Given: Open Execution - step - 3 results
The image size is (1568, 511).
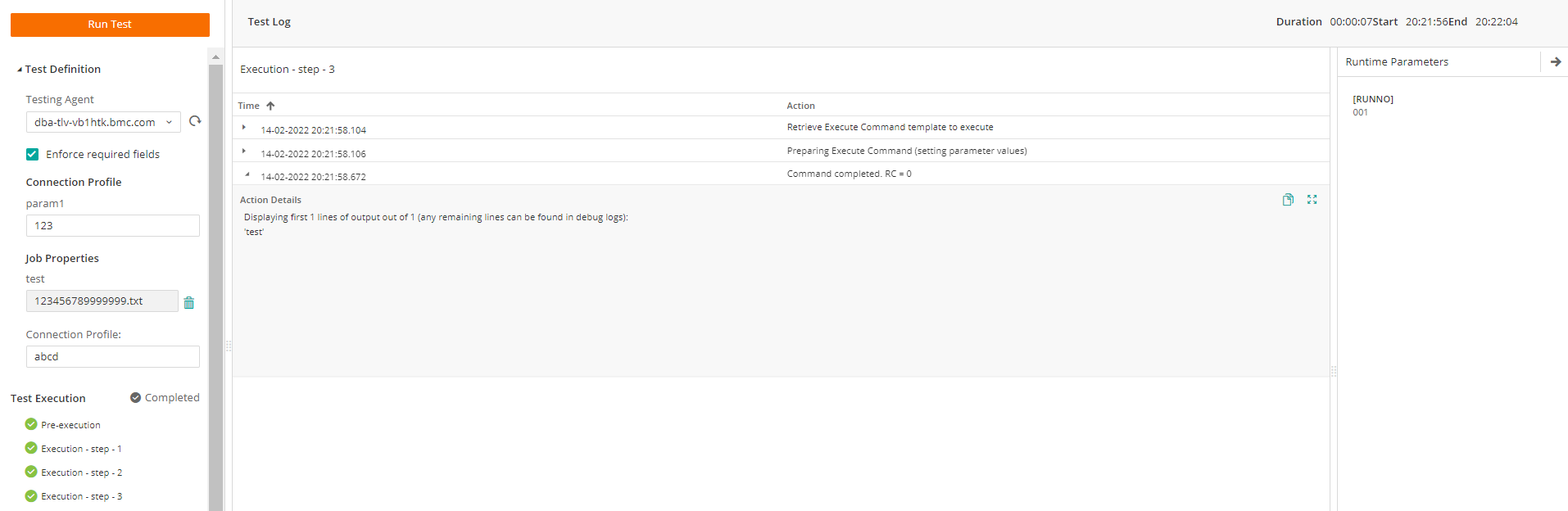Looking at the screenshot, I should click(x=81, y=496).
